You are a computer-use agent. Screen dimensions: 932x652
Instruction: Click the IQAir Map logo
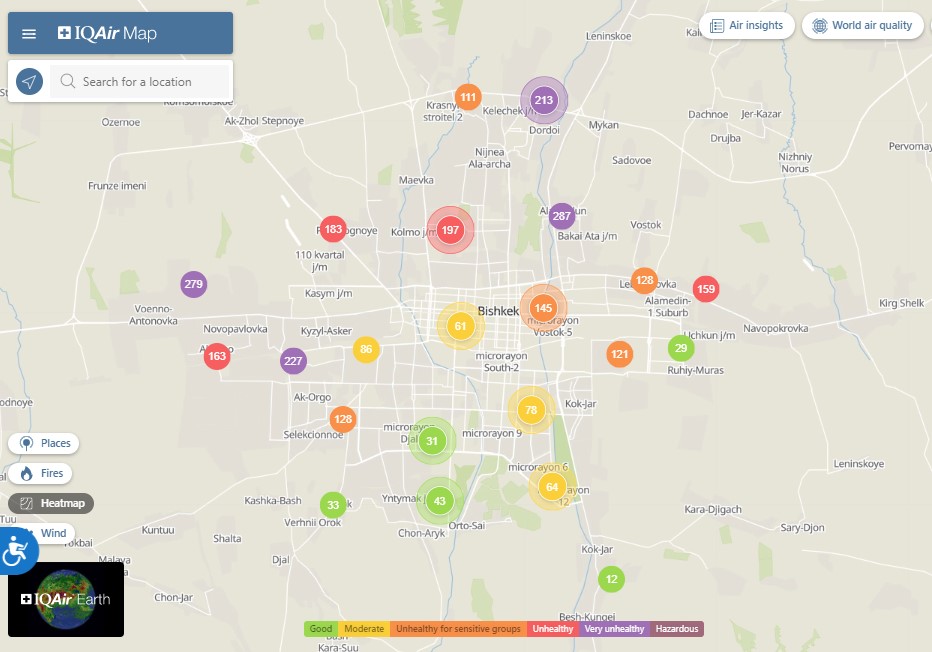click(x=108, y=34)
